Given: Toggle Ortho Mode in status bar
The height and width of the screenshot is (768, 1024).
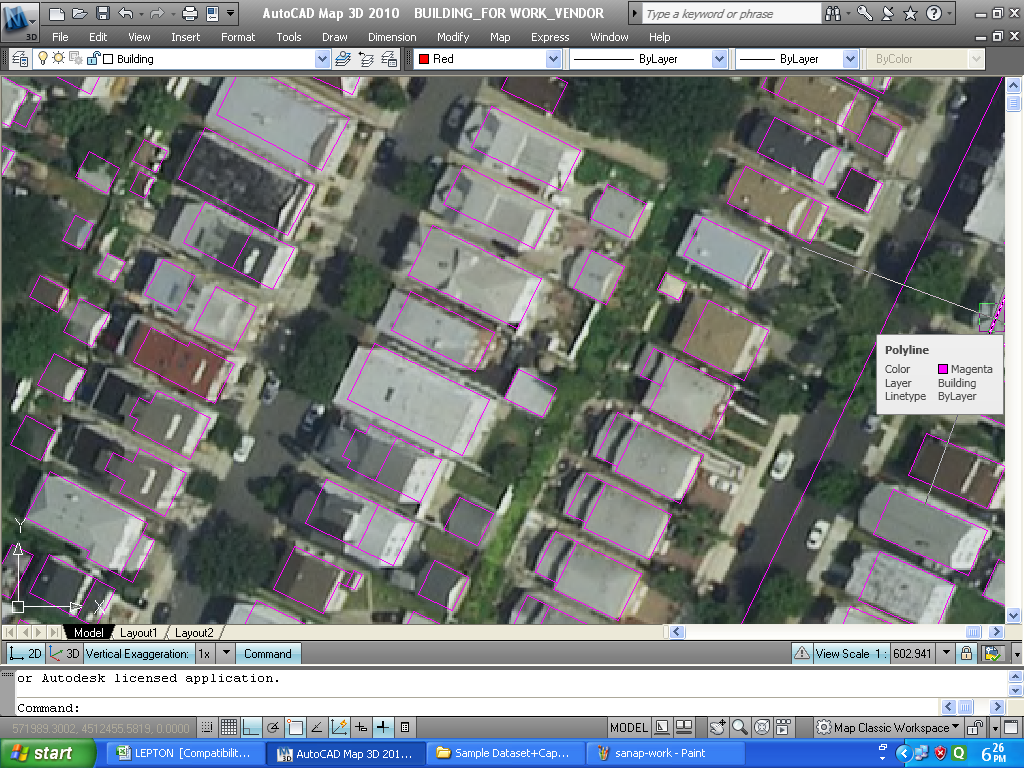Looking at the screenshot, I should (x=251, y=727).
